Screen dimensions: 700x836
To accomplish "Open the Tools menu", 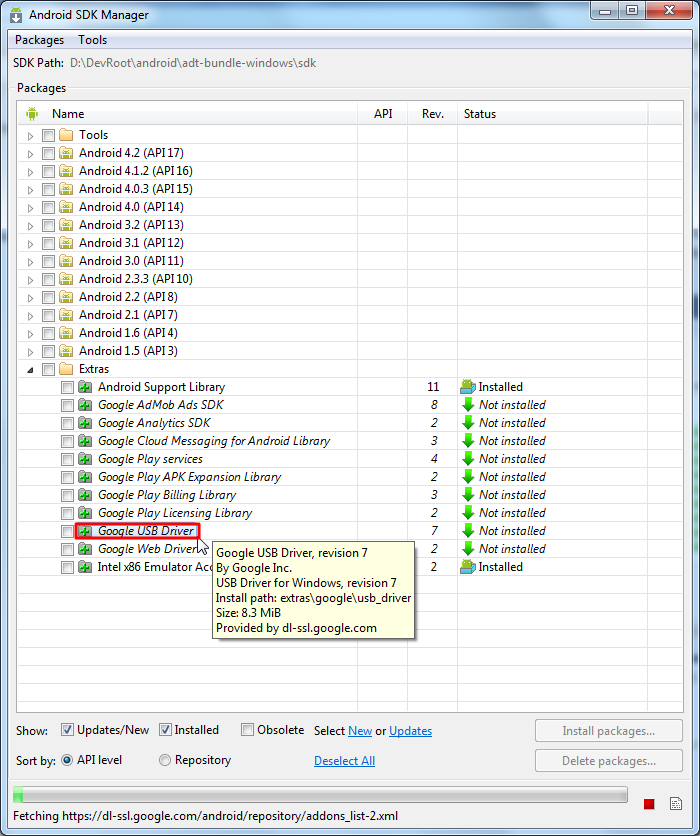I will (92, 40).
